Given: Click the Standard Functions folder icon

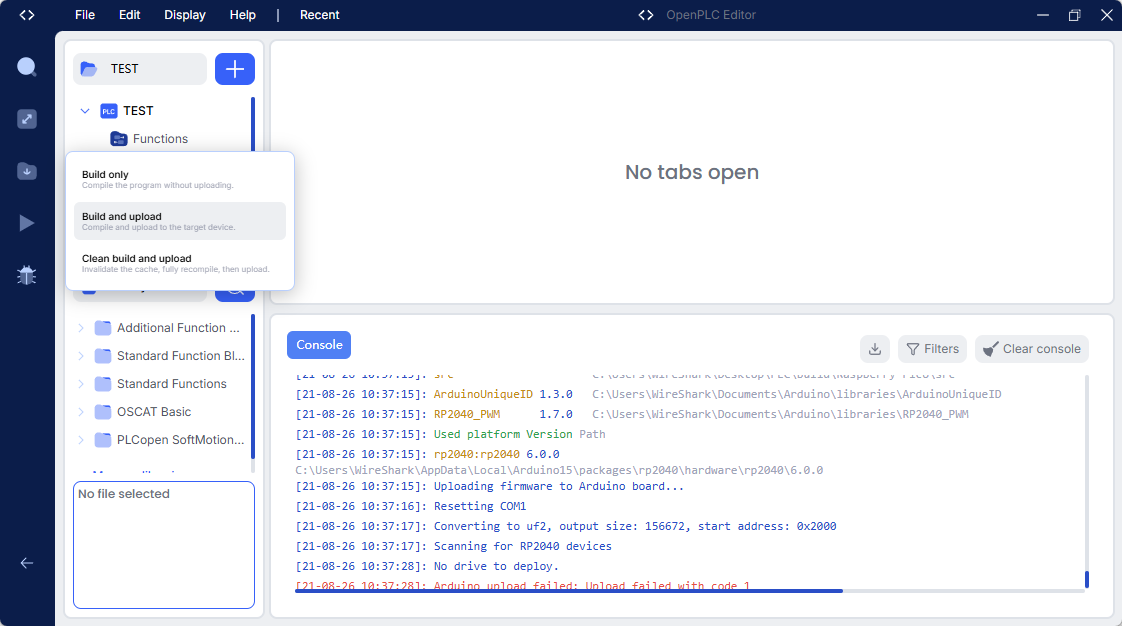Looking at the screenshot, I should (x=103, y=383).
